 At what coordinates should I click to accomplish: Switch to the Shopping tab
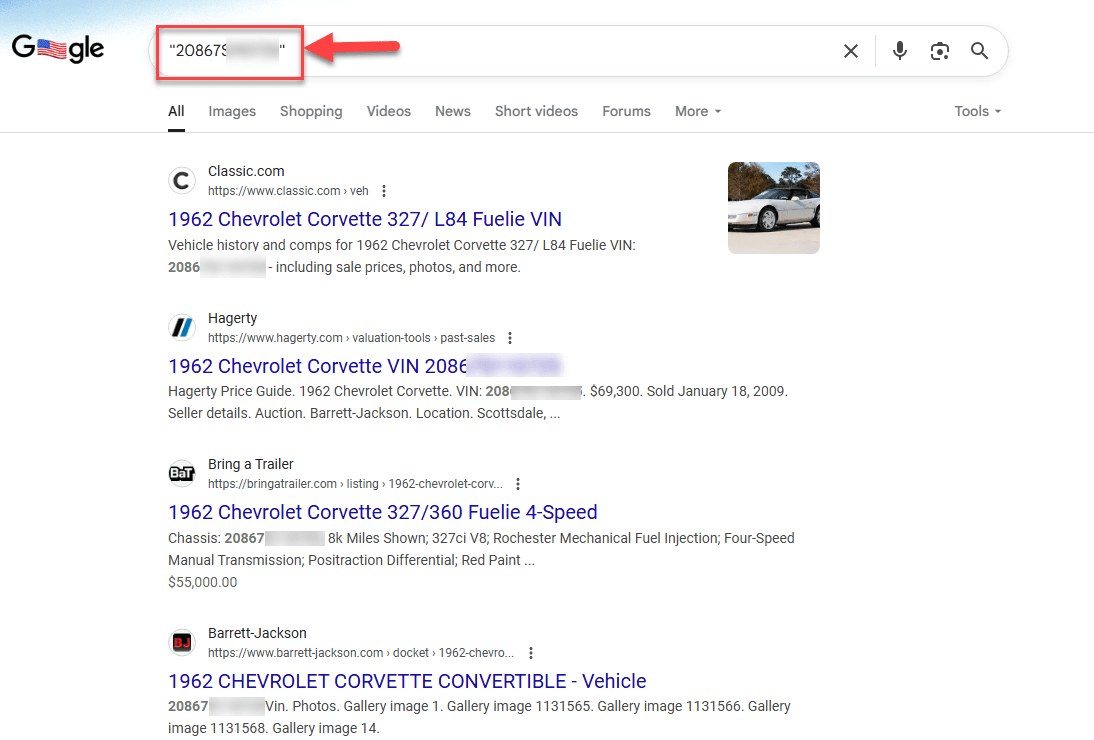coord(311,112)
